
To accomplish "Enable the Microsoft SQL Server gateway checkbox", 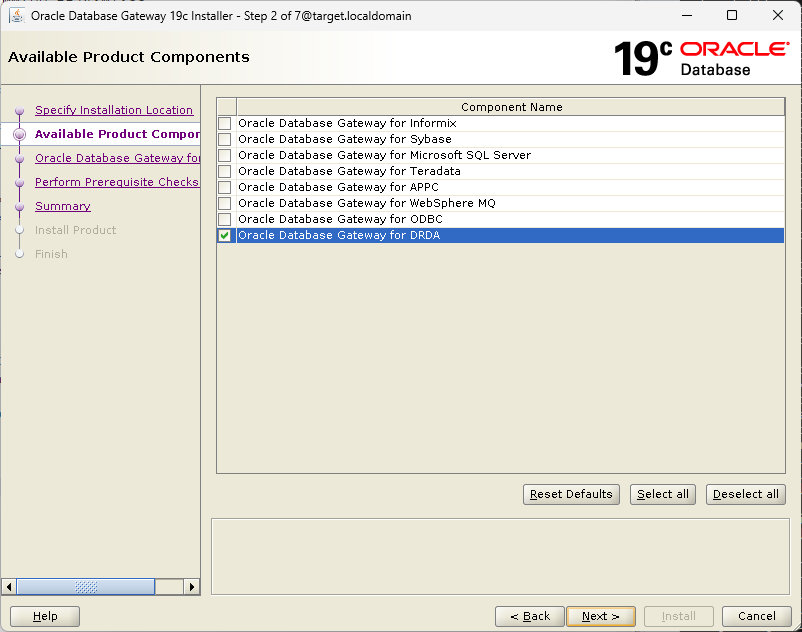I will click(x=225, y=155).
